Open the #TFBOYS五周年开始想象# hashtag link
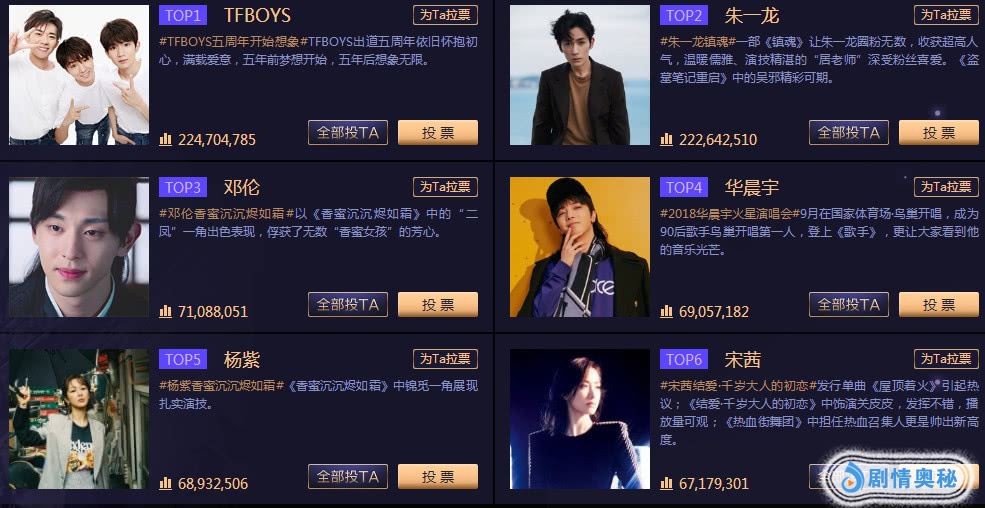Image resolution: width=985 pixels, height=508 pixels. pyautogui.click(x=229, y=42)
